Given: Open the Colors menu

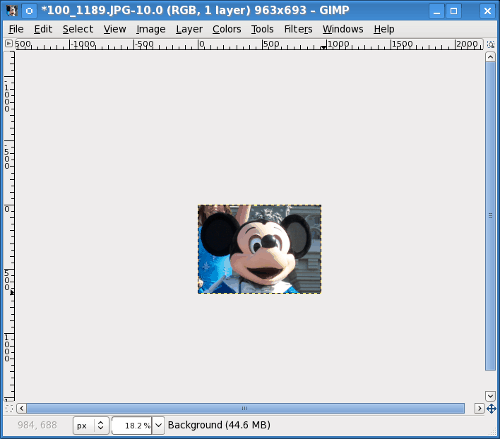Looking at the screenshot, I should (227, 29).
